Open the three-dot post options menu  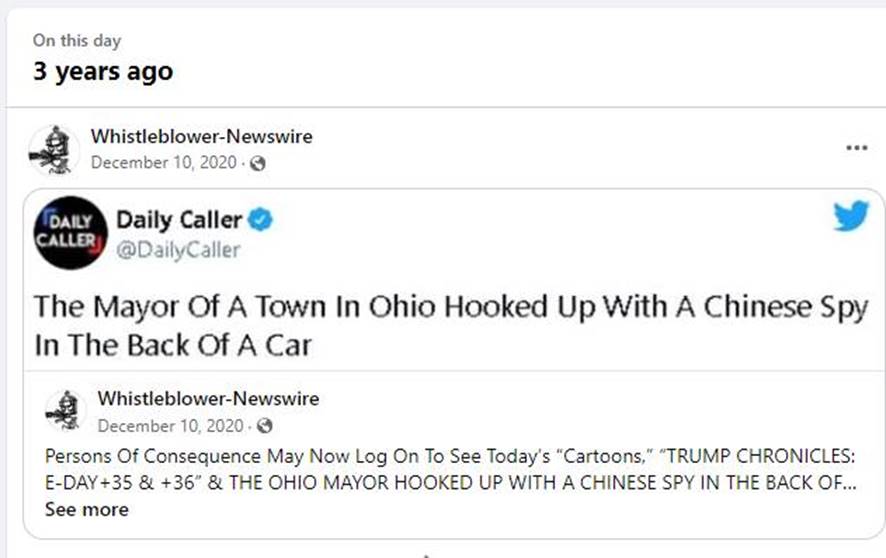pyautogui.click(x=856, y=147)
